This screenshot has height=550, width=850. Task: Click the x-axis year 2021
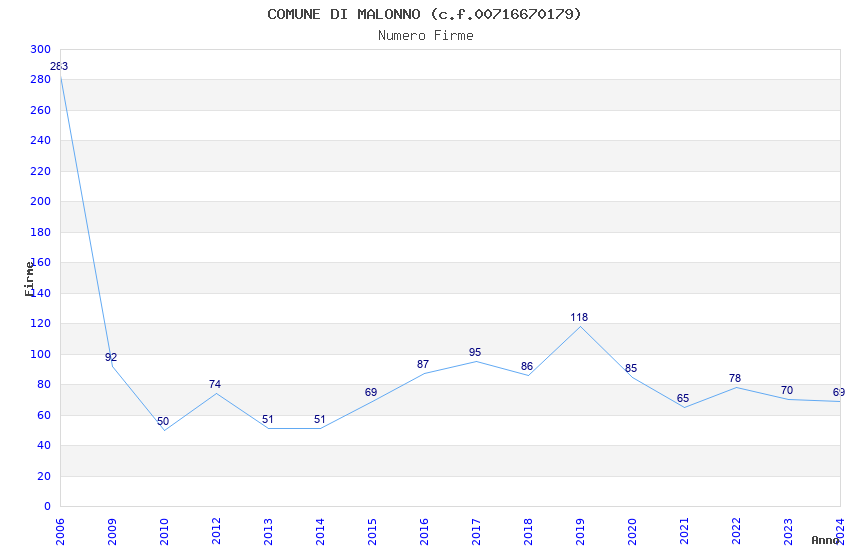click(x=684, y=532)
